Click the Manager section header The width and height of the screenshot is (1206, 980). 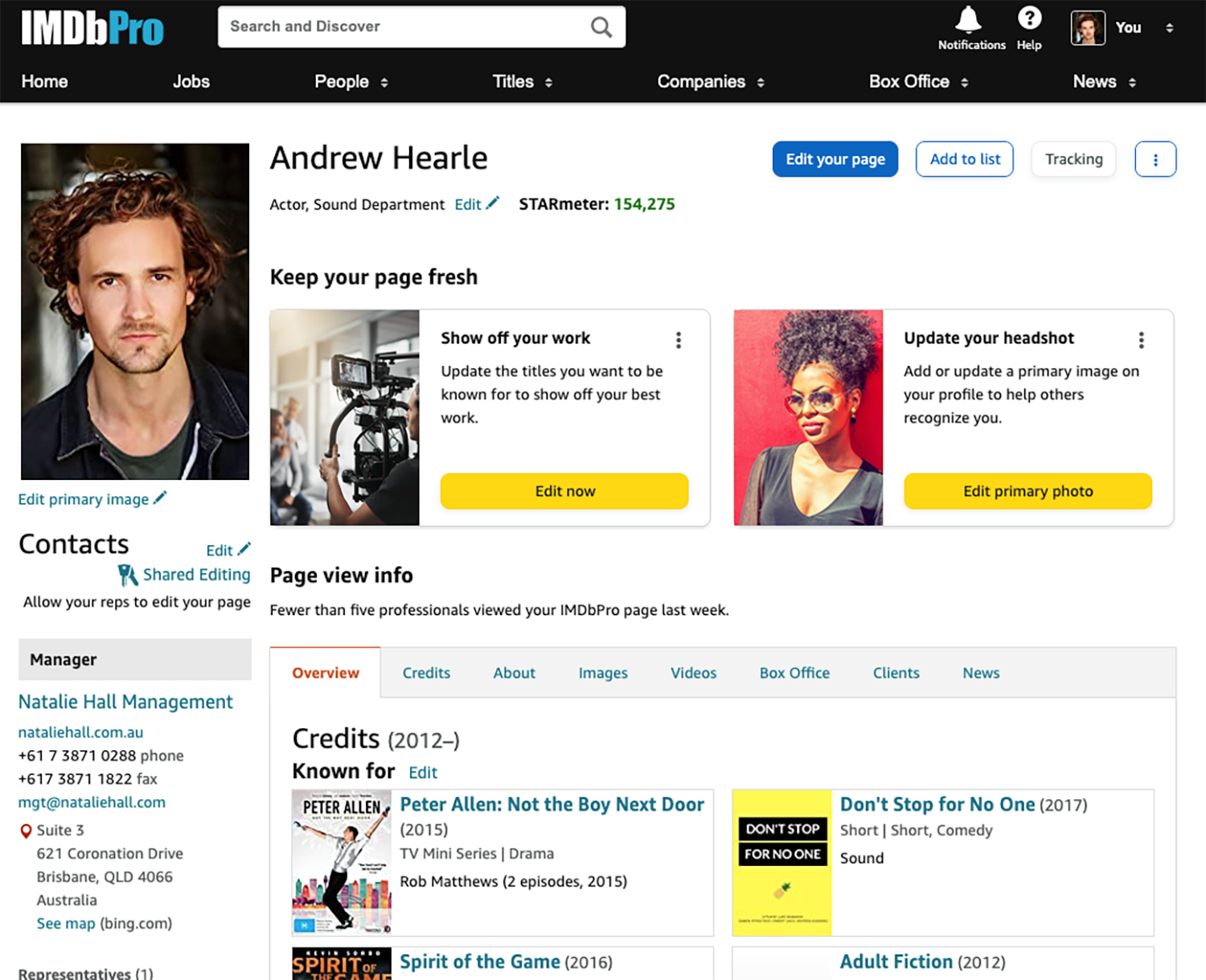pyautogui.click(x=135, y=659)
